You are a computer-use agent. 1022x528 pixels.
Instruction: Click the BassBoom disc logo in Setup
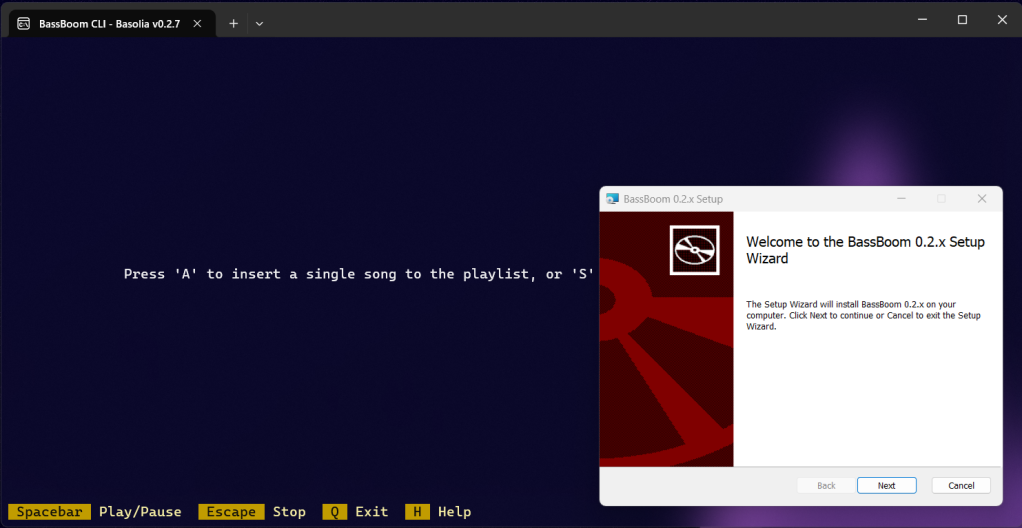coord(695,250)
